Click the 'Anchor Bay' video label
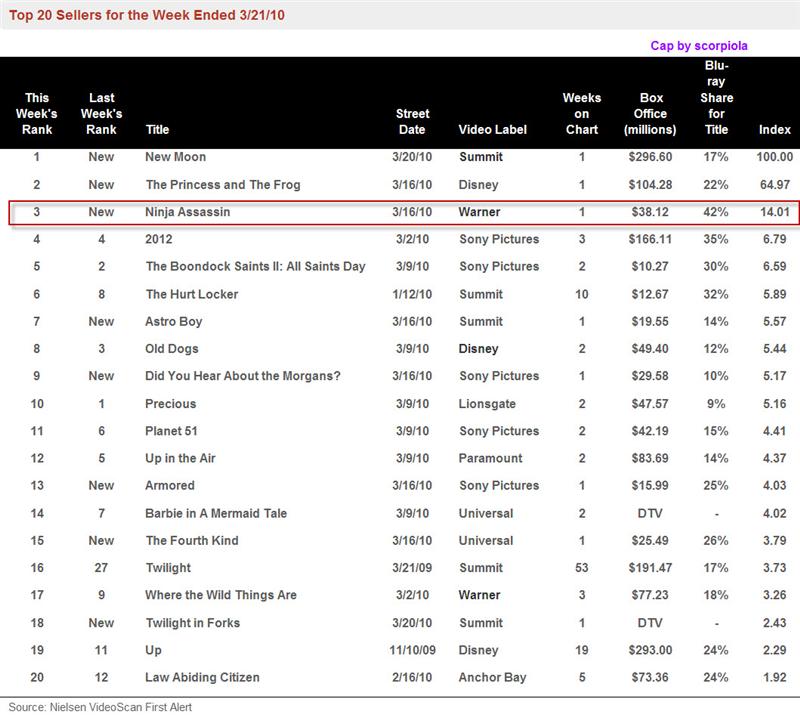The height and width of the screenshot is (717, 800). pyautogui.click(x=492, y=678)
